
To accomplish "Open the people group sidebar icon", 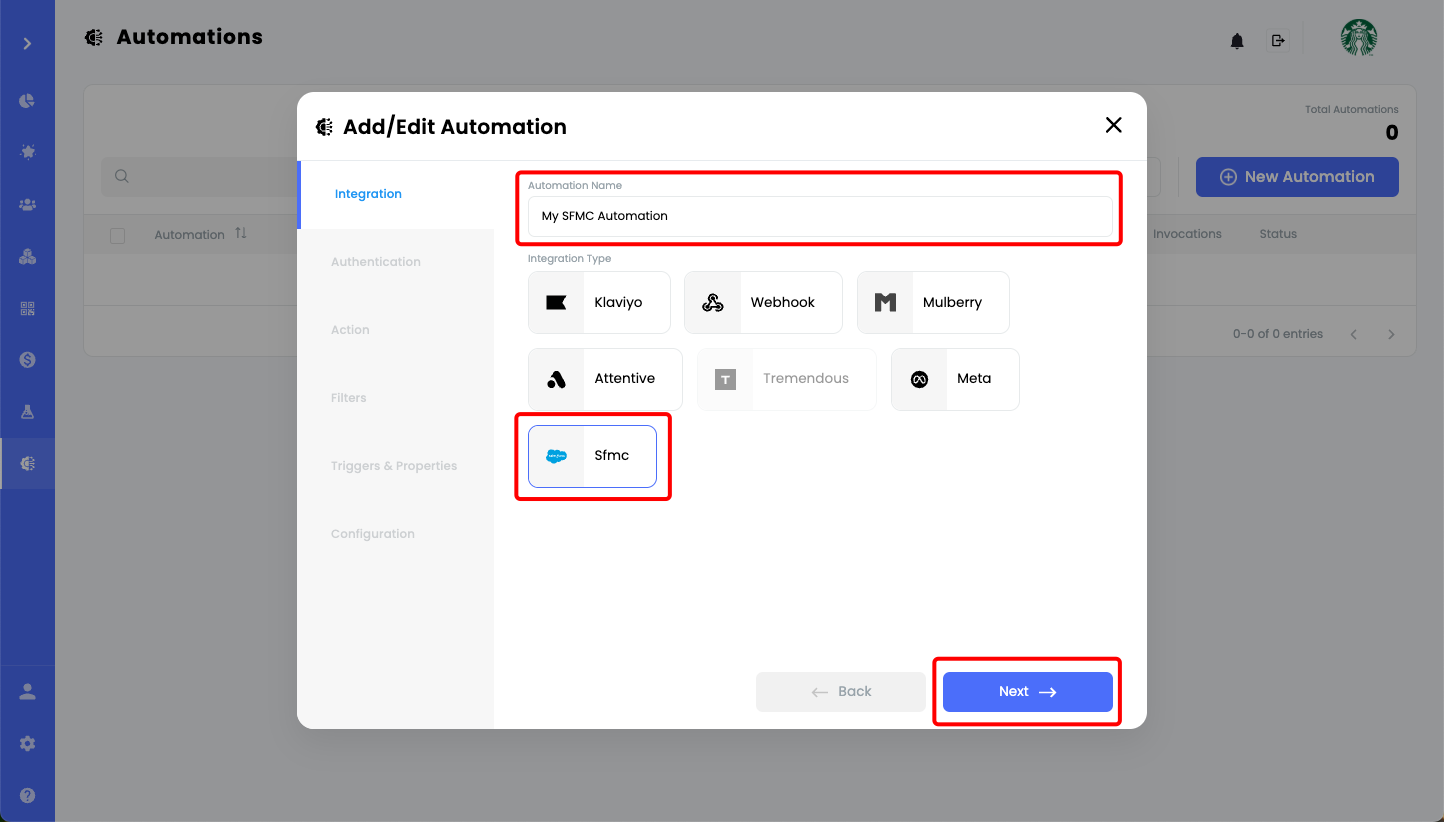I will [27, 204].
